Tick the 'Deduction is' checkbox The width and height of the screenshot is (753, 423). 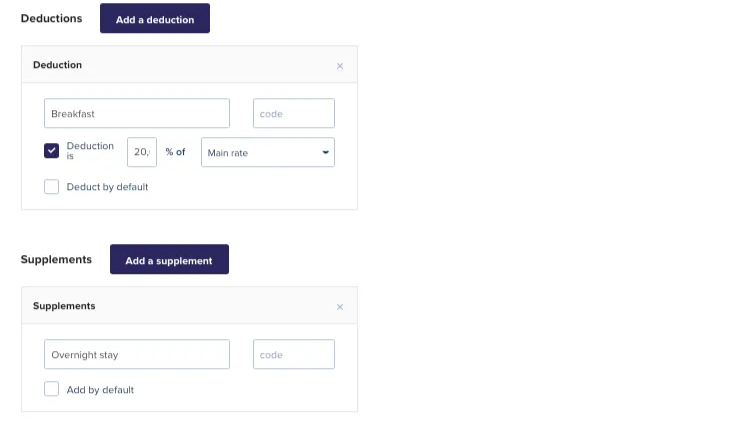click(51, 151)
